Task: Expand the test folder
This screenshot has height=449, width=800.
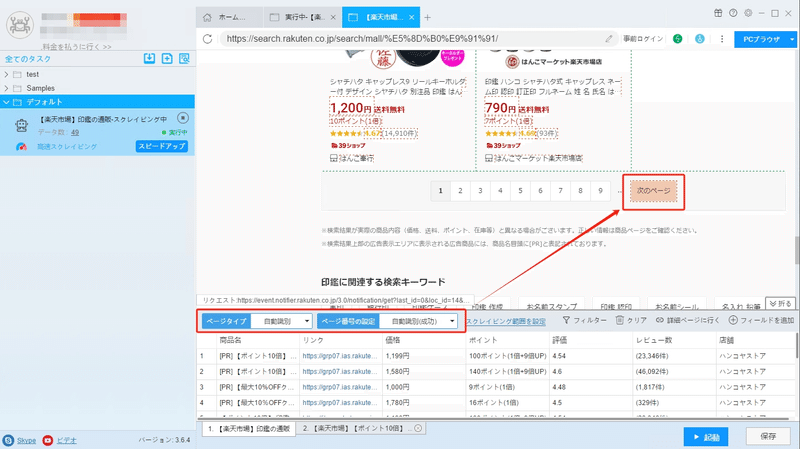Action: 6,74
